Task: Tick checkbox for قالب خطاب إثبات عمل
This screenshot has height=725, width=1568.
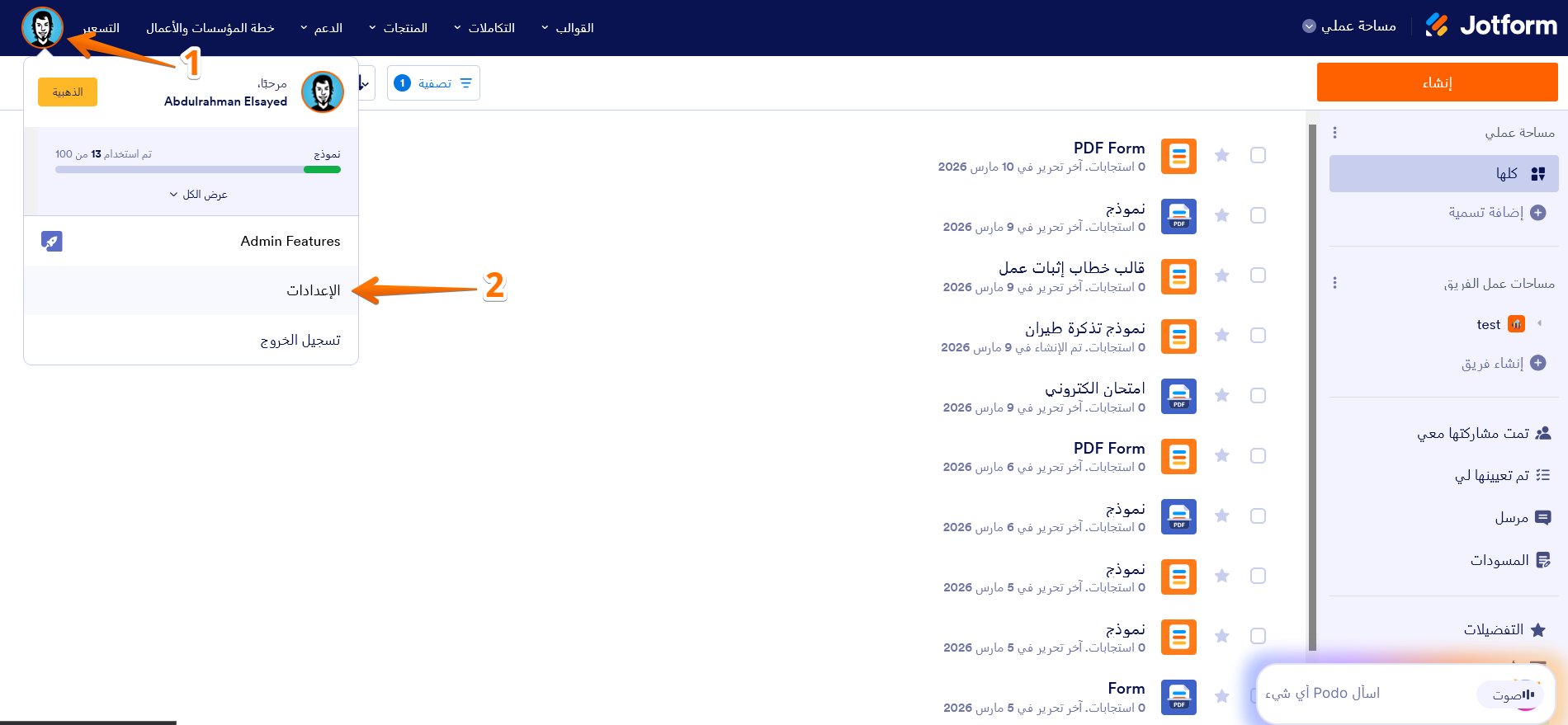Action: (1258, 275)
